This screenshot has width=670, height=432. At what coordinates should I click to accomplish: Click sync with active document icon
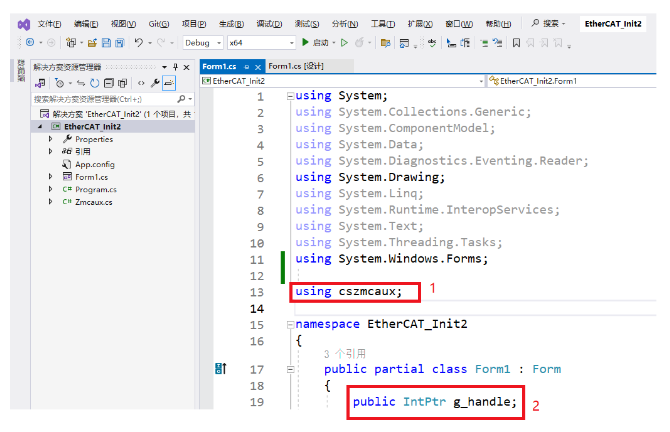pos(81,83)
